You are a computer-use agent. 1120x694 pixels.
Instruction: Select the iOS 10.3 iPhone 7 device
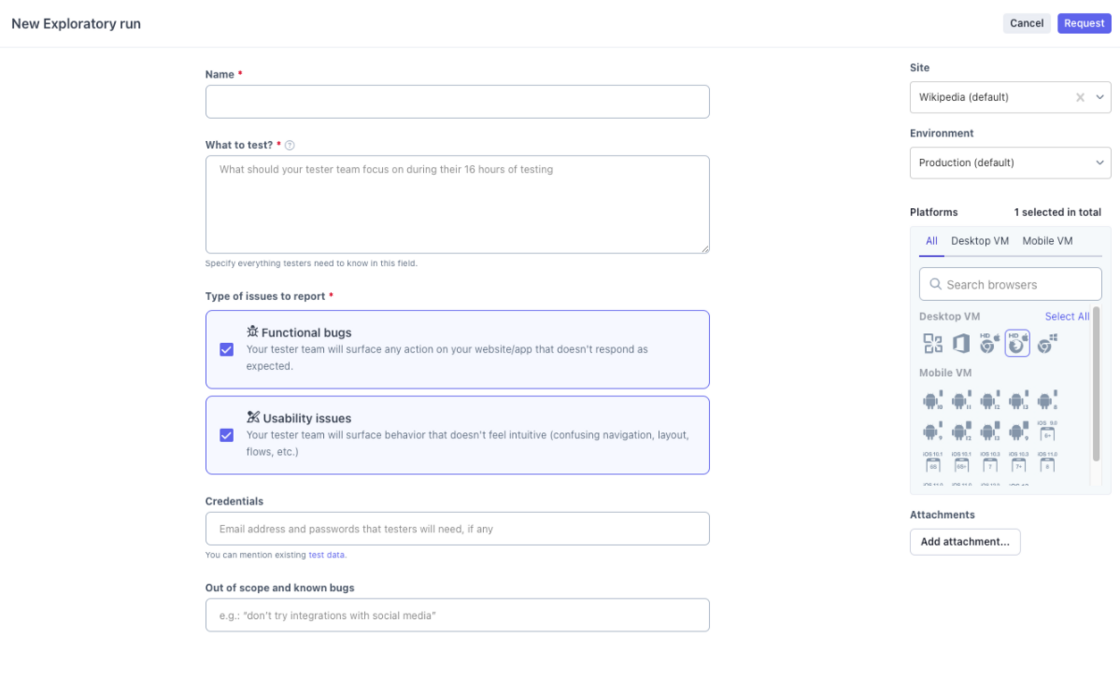(x=989, y=463)
